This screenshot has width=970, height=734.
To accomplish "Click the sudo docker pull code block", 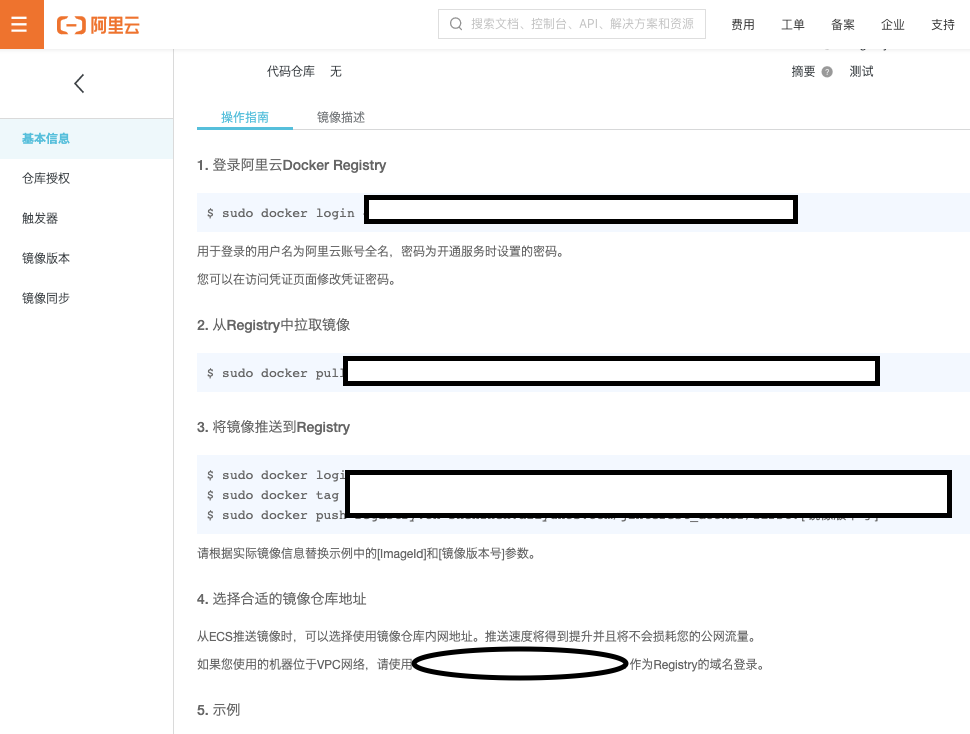I will click(x=270, y=373).
